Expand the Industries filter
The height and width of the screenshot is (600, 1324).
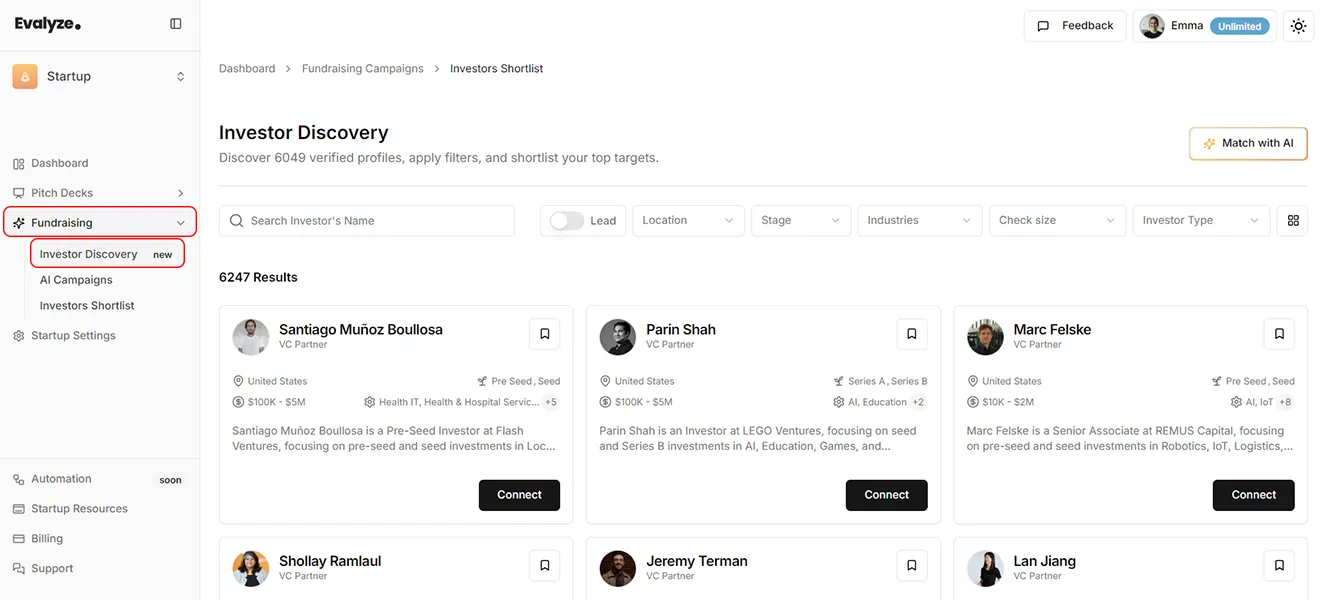[918, 220]
